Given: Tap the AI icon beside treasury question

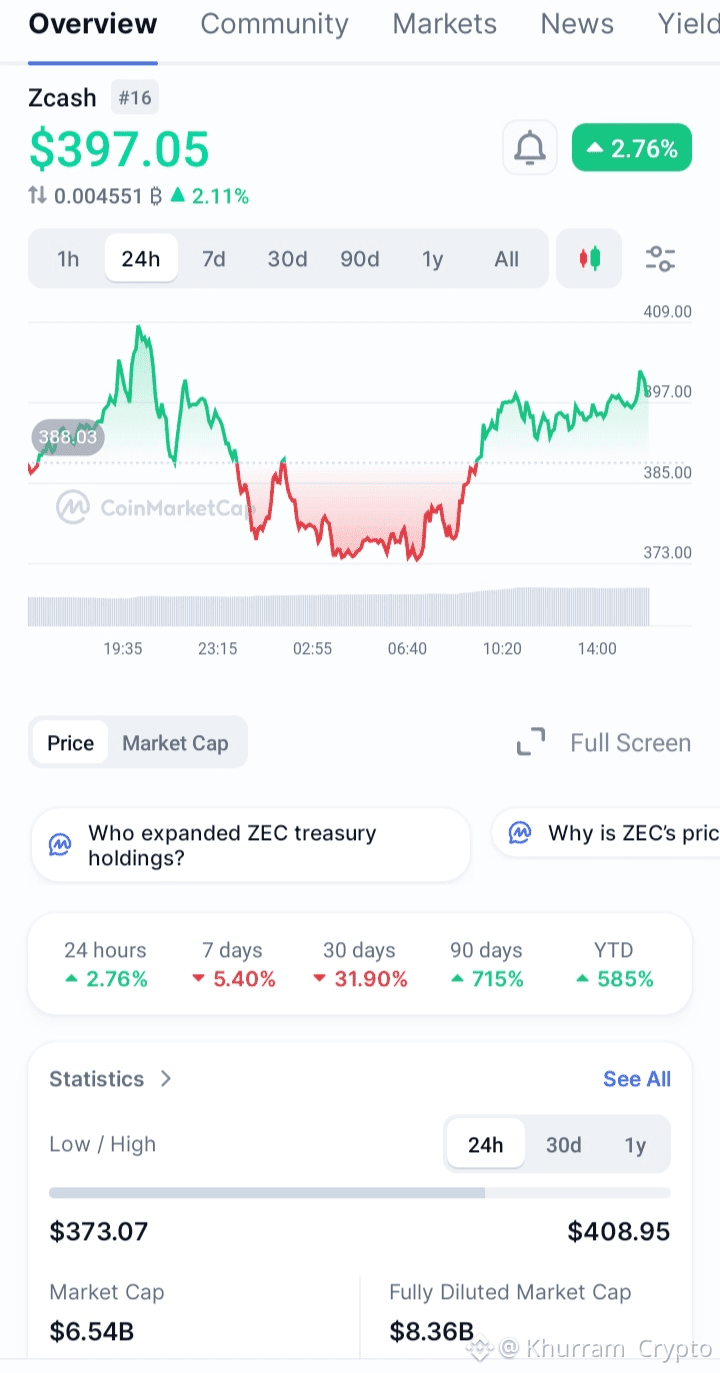Looking at the screenshot, I should [x=60, y=845].
